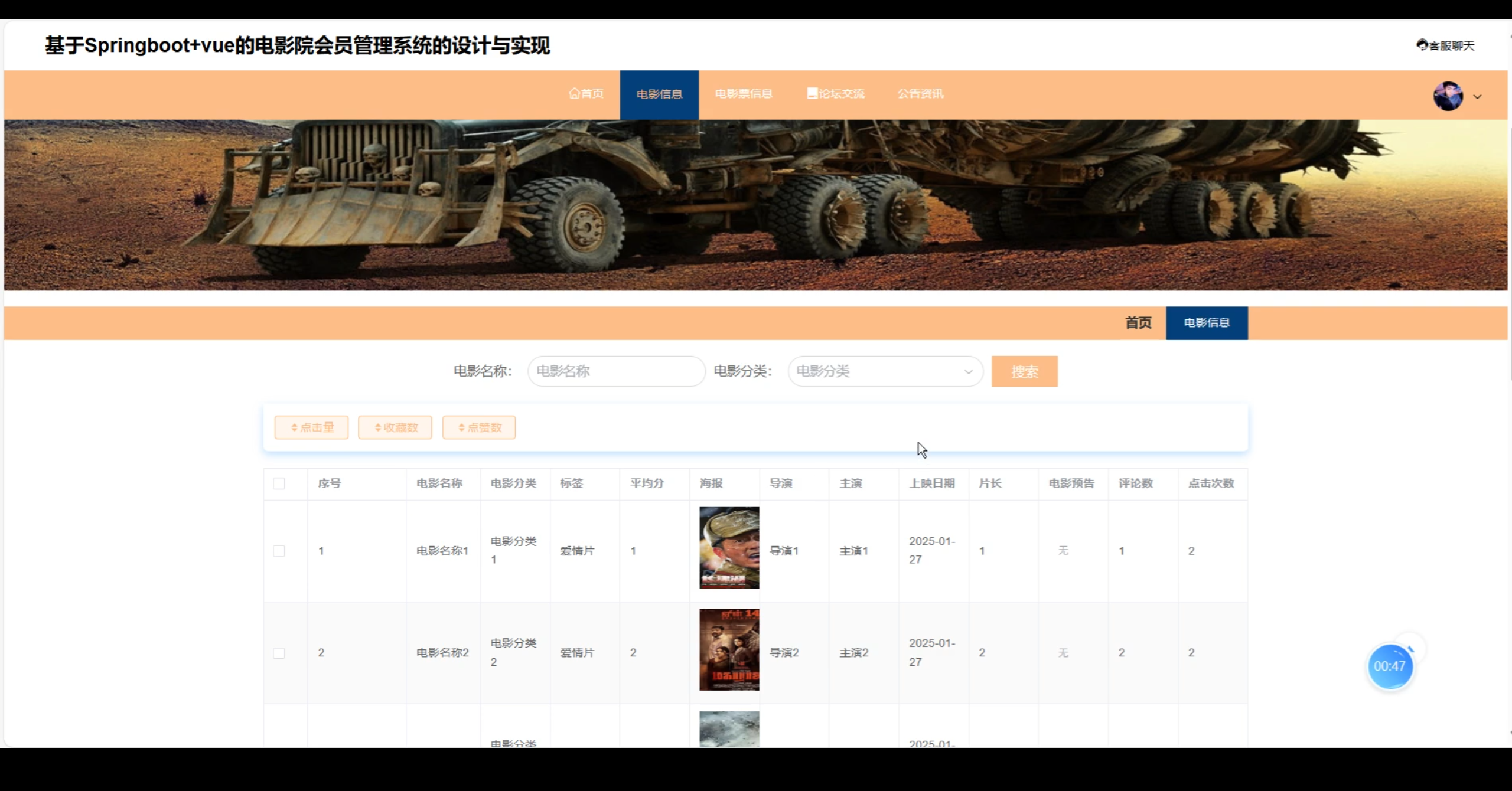Open the 客服聊天 customer service chat

[x=1445, y=45]
